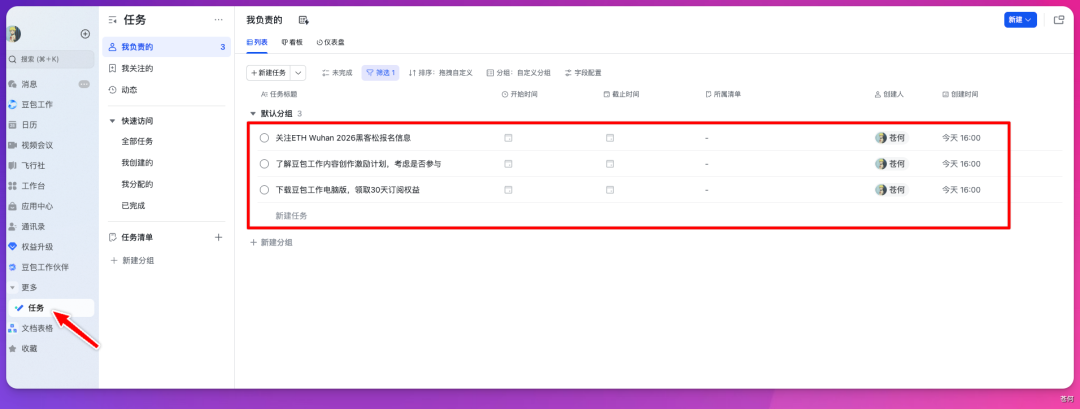Add a new list with 任务清单 plus icon
Image resolution: width=1080 pixels, height=409 pixels.
pyautogui.click(x=218, y=238)
